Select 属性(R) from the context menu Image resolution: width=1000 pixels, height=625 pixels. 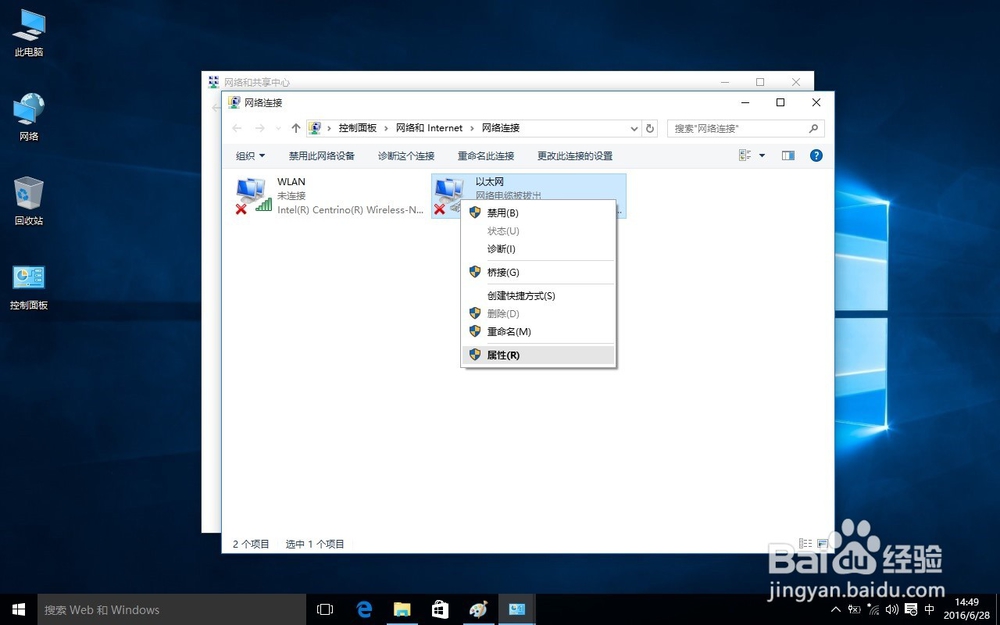503,354
